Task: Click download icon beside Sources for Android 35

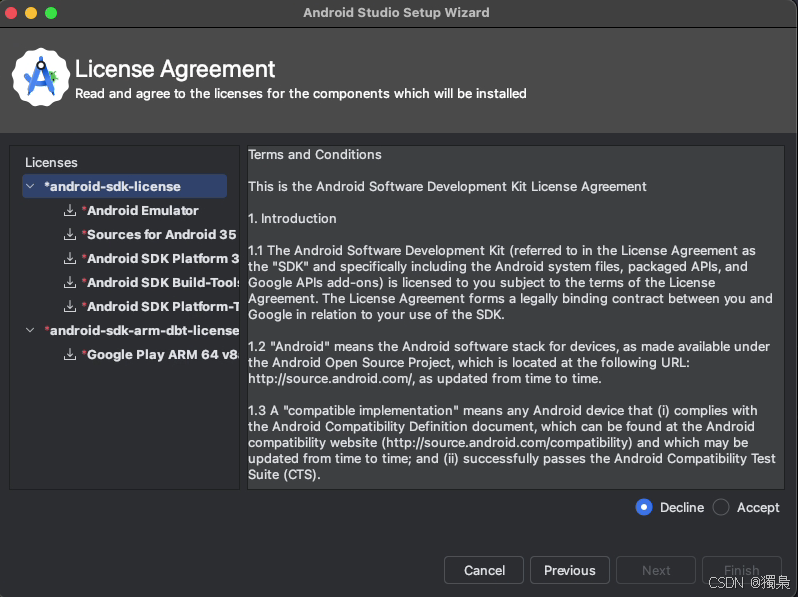Action: coord(70,235)
